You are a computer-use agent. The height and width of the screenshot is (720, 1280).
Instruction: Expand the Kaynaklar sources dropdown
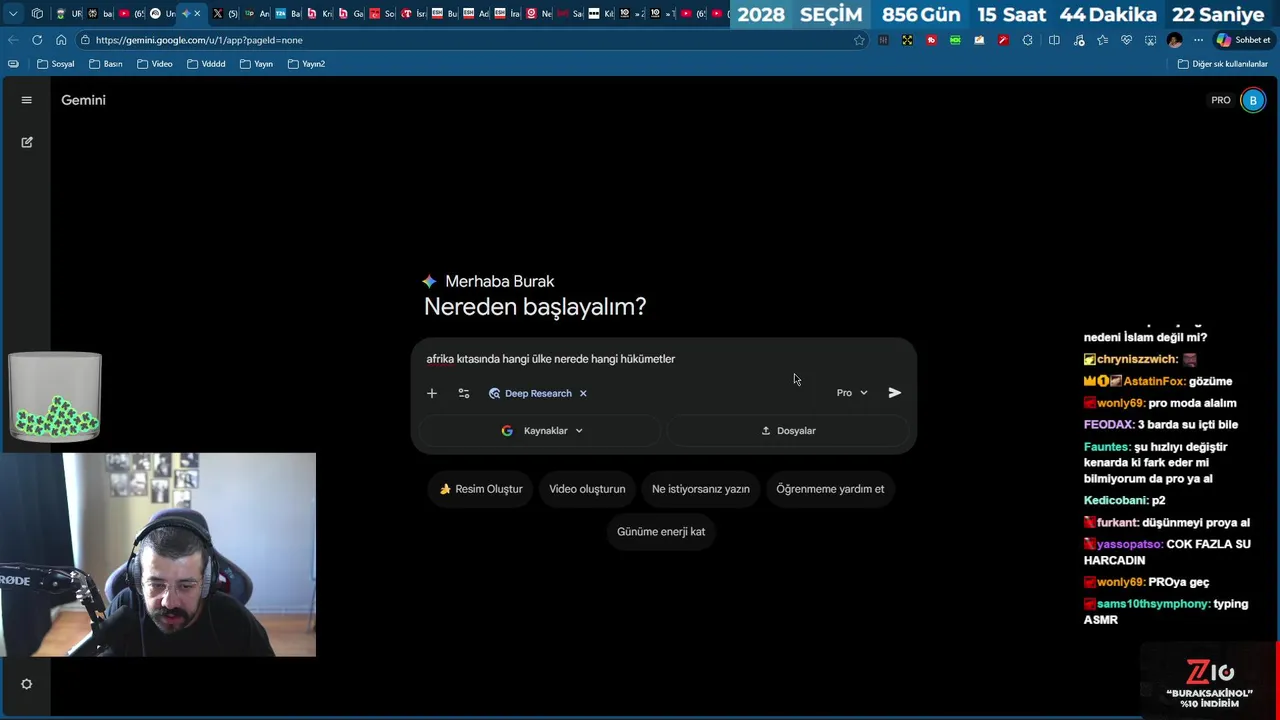tap(541, 430)
